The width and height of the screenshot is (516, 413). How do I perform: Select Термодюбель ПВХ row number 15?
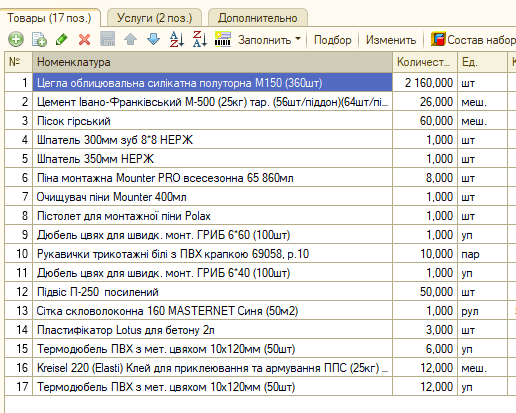pos(212,349)
